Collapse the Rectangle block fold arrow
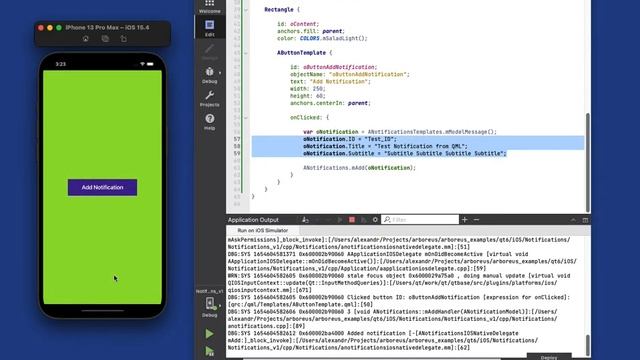640x360 pixels. (x=246, y=10)
